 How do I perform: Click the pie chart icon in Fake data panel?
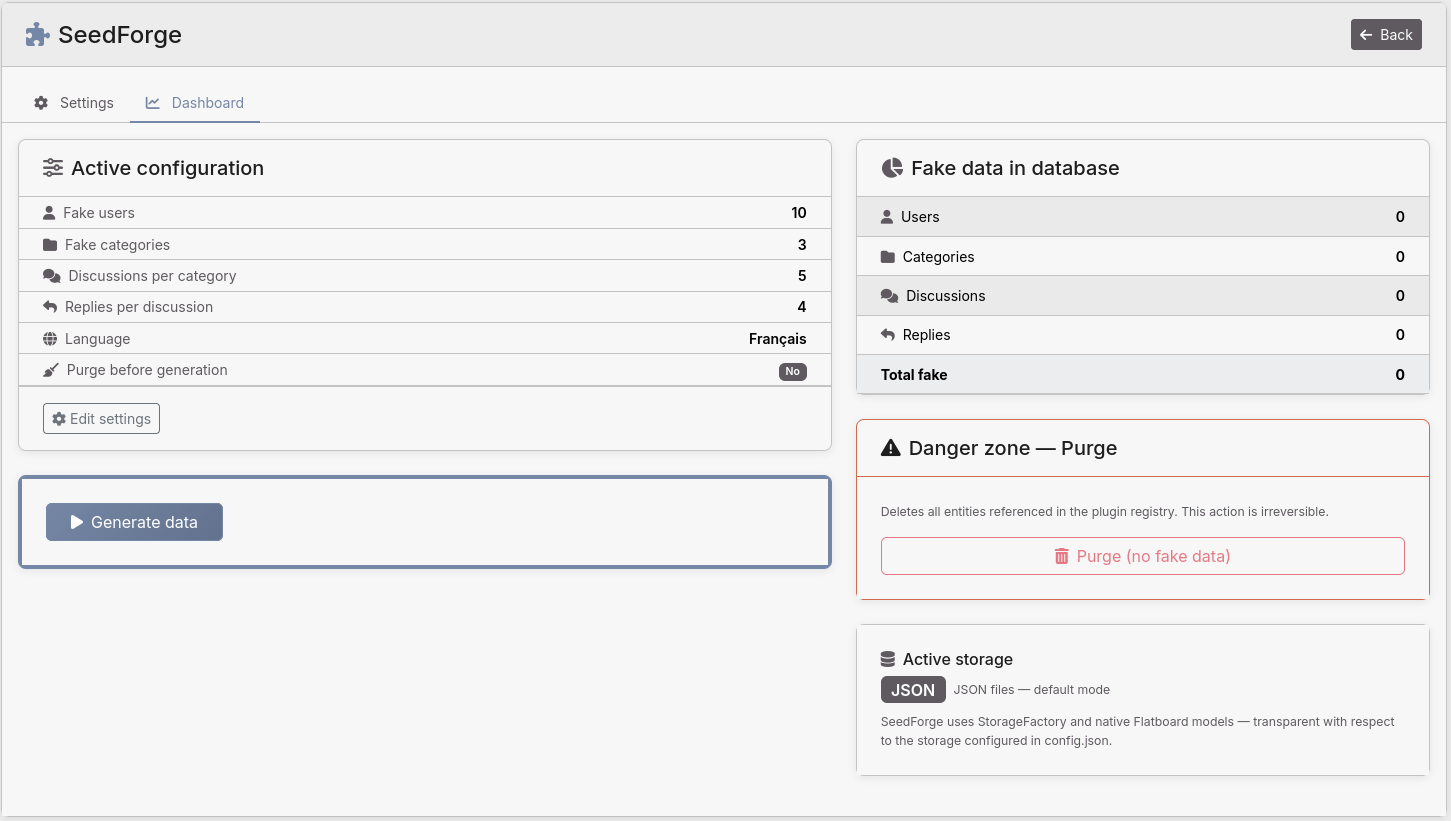point(891,168)
